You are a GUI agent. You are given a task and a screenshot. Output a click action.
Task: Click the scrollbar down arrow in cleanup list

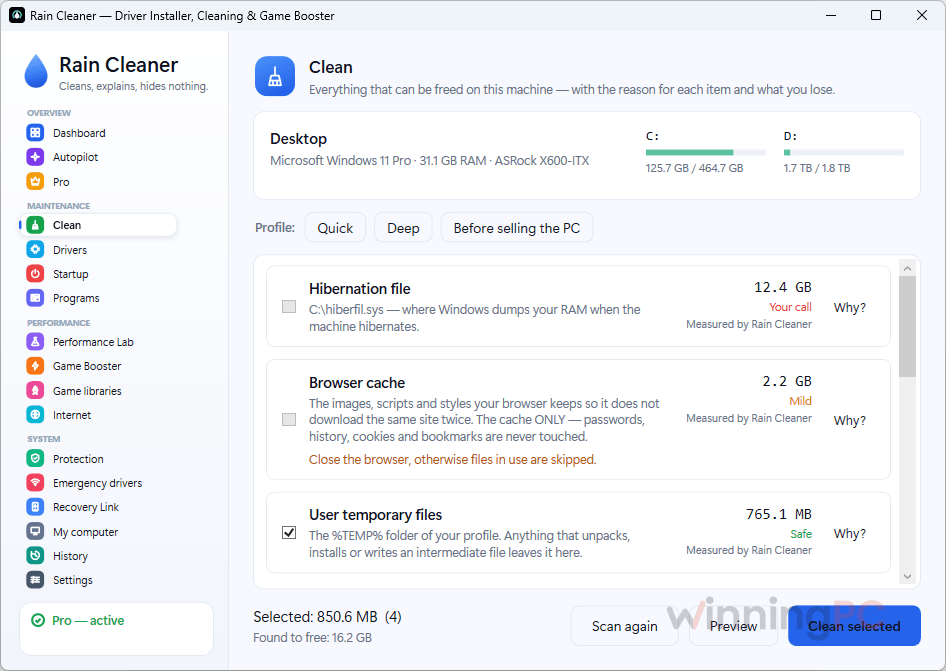click(x=907, y=577)
